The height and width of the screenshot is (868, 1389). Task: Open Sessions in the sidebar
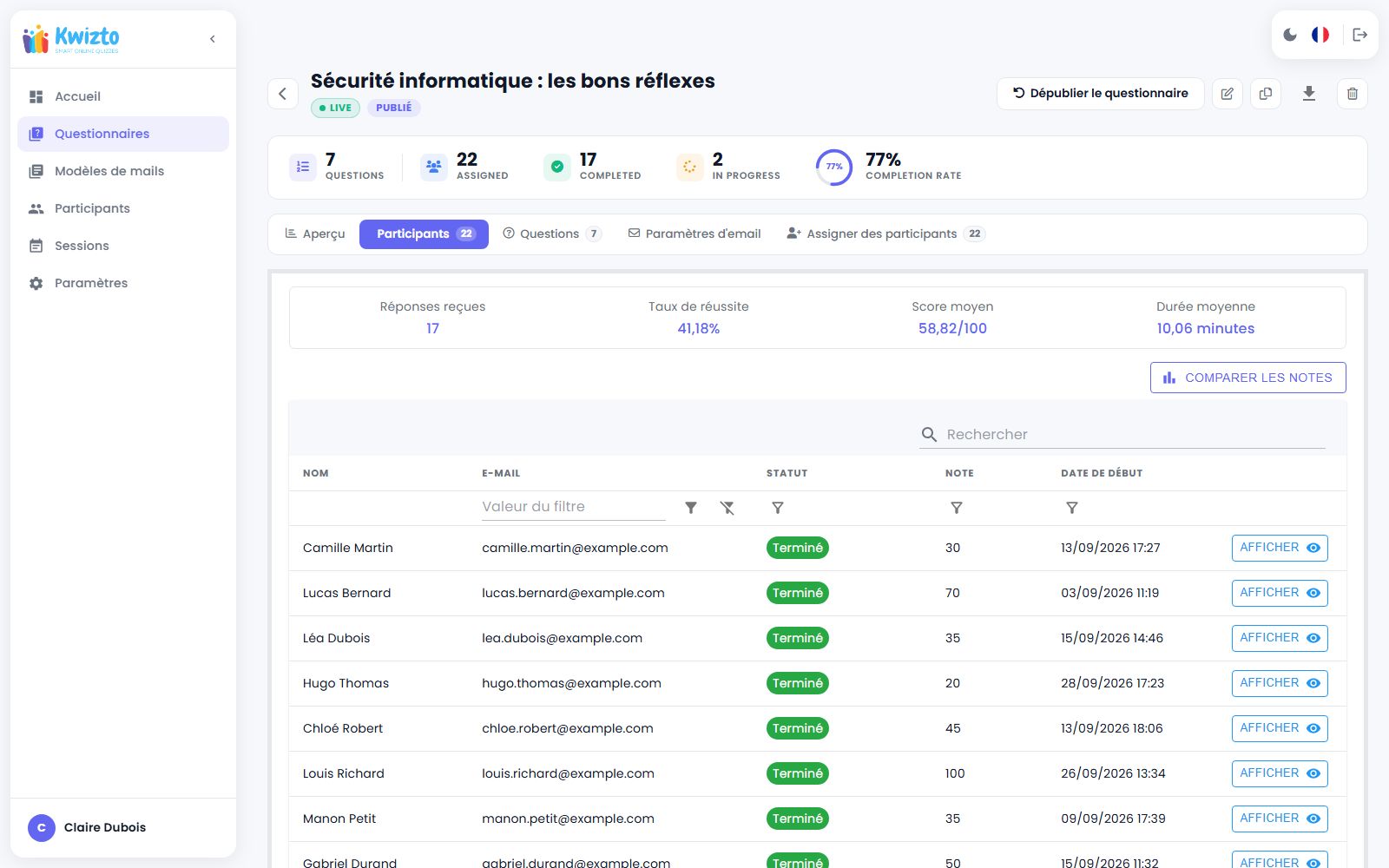click(123, 246)
